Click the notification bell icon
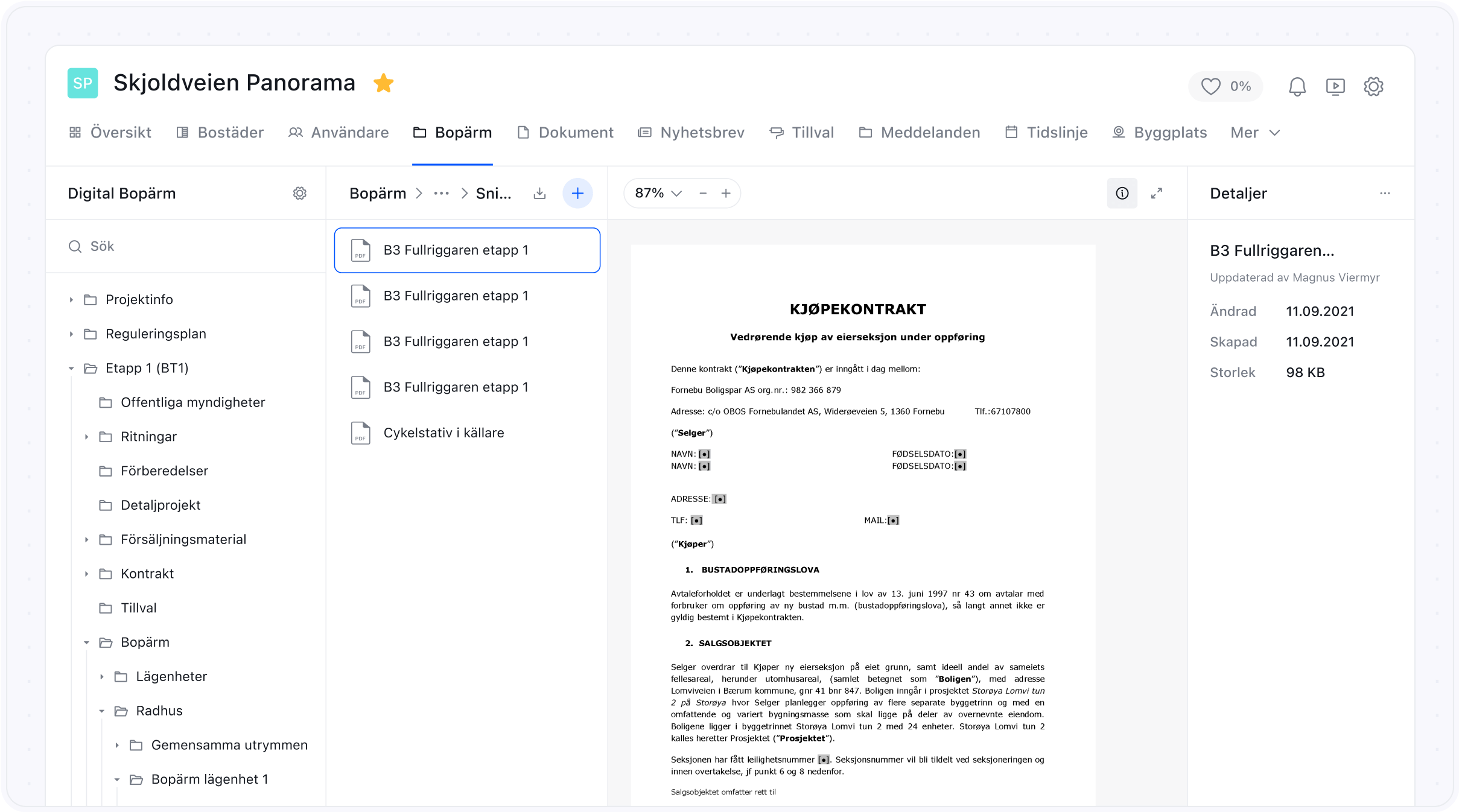Viewport: 1459px width, 812px height. pyautogui.click(x=1297, y=86)
